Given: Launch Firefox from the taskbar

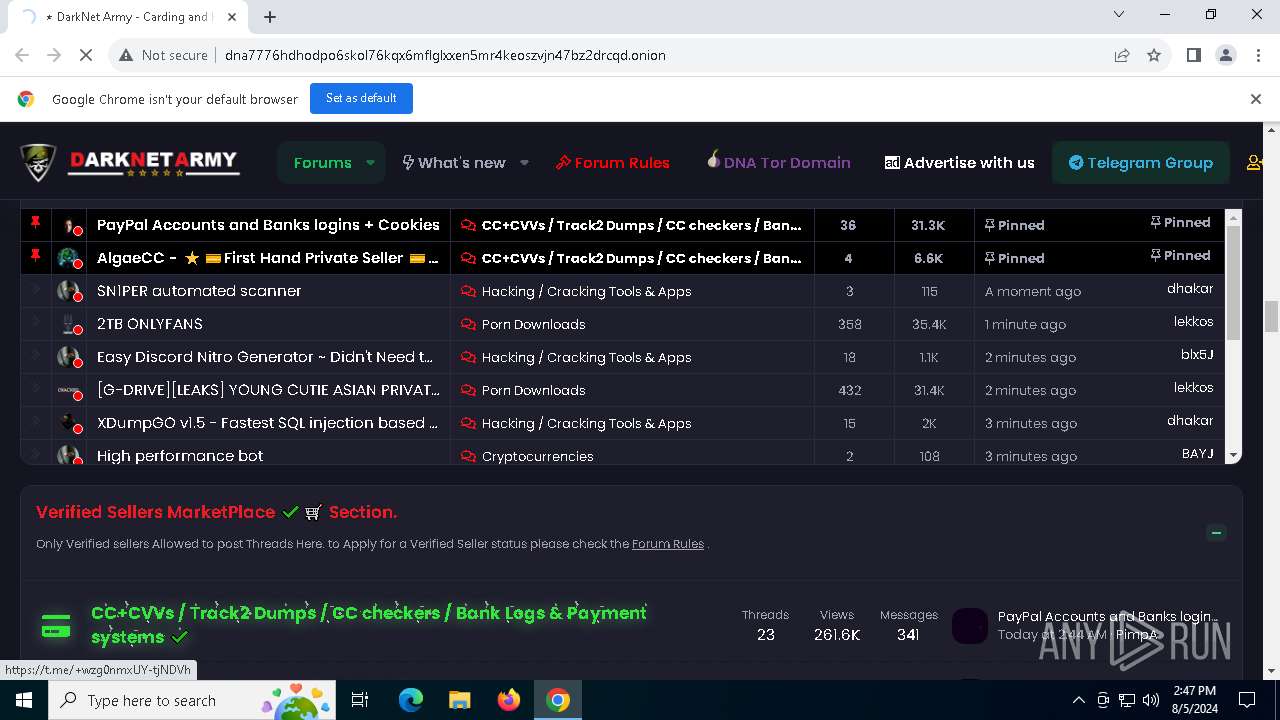Looking at the screenshot, I should click(x=508, y=700).
